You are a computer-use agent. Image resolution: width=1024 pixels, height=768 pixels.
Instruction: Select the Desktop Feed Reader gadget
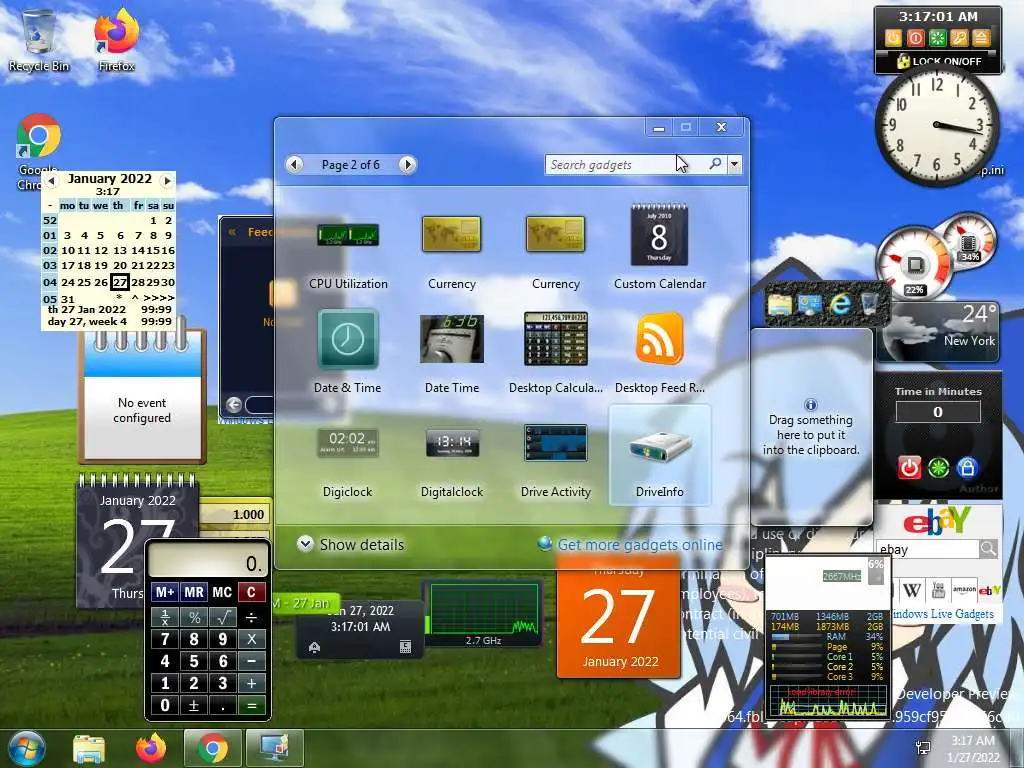660,352
